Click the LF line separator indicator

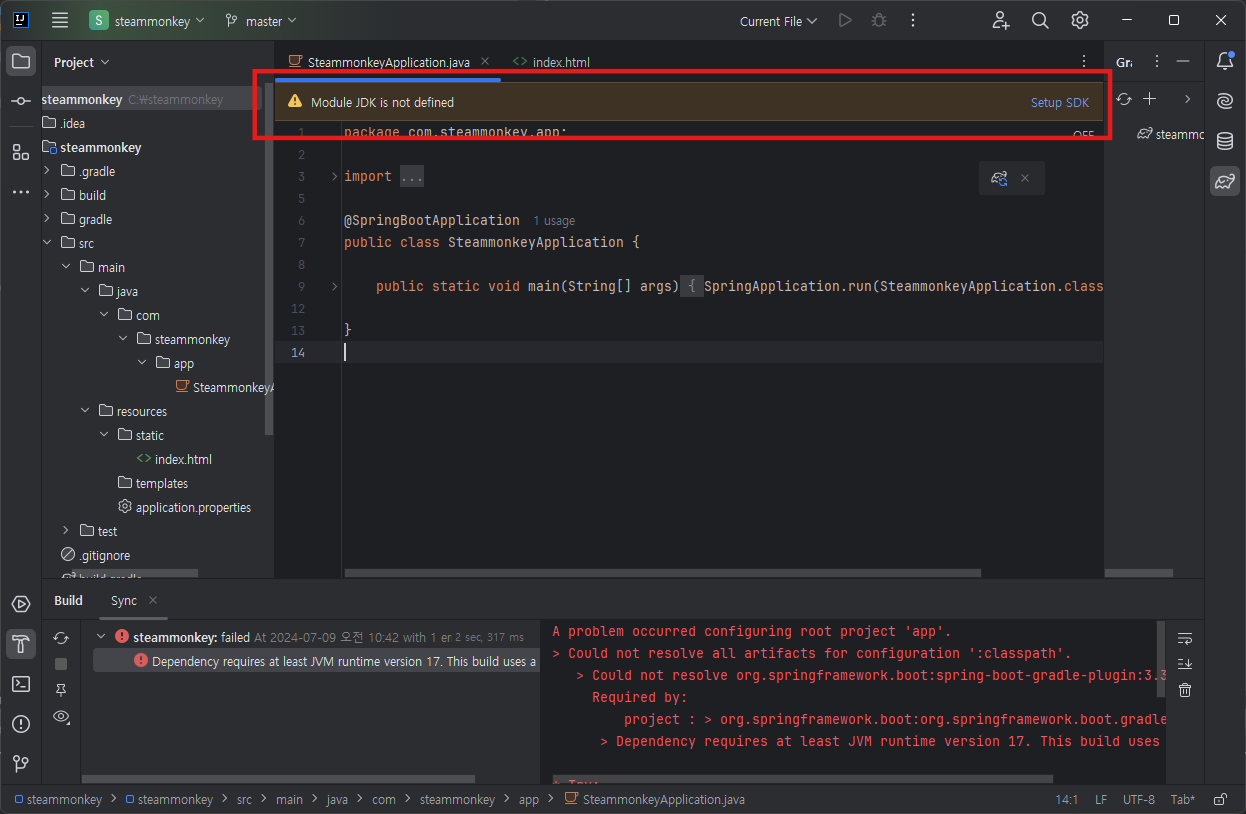[1101, 799]
